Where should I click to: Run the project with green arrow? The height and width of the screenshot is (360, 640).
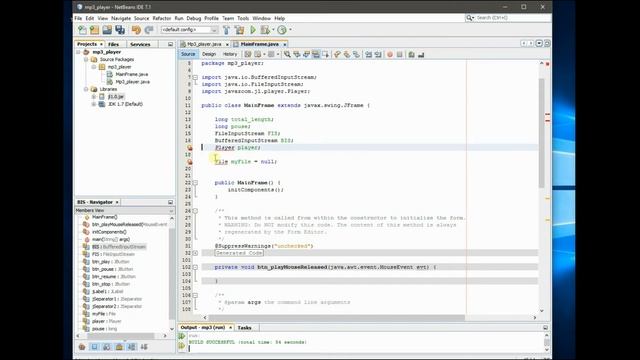click(x=253, y=30)
